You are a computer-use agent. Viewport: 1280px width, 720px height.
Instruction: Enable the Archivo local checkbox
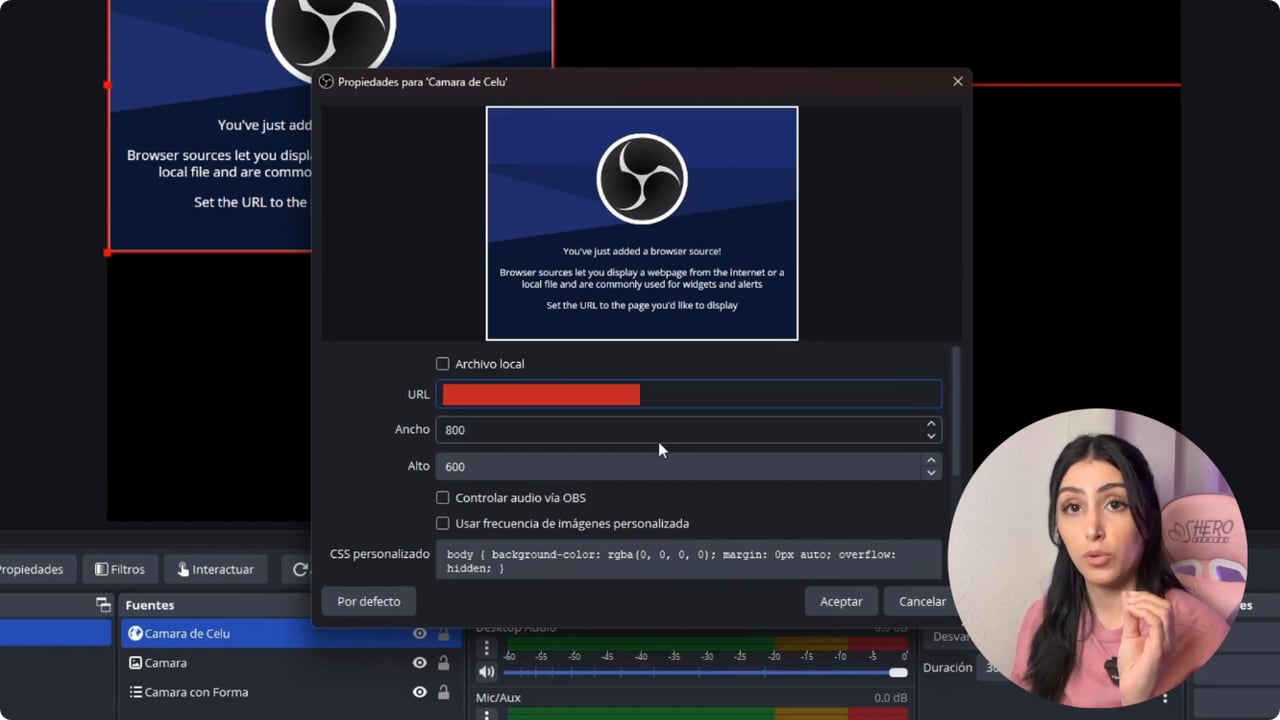pos(442,364)
